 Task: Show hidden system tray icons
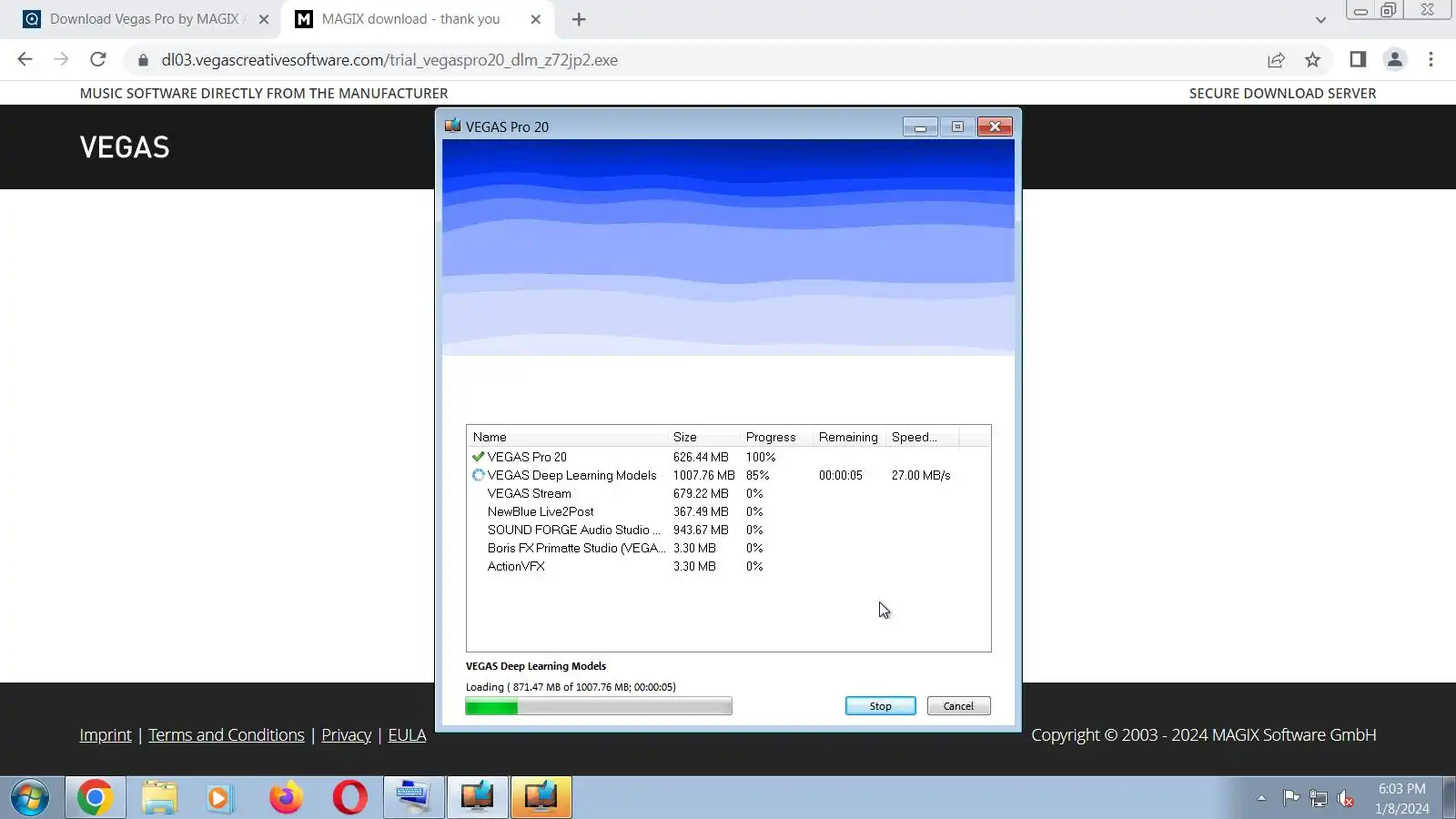(1261, 798)
